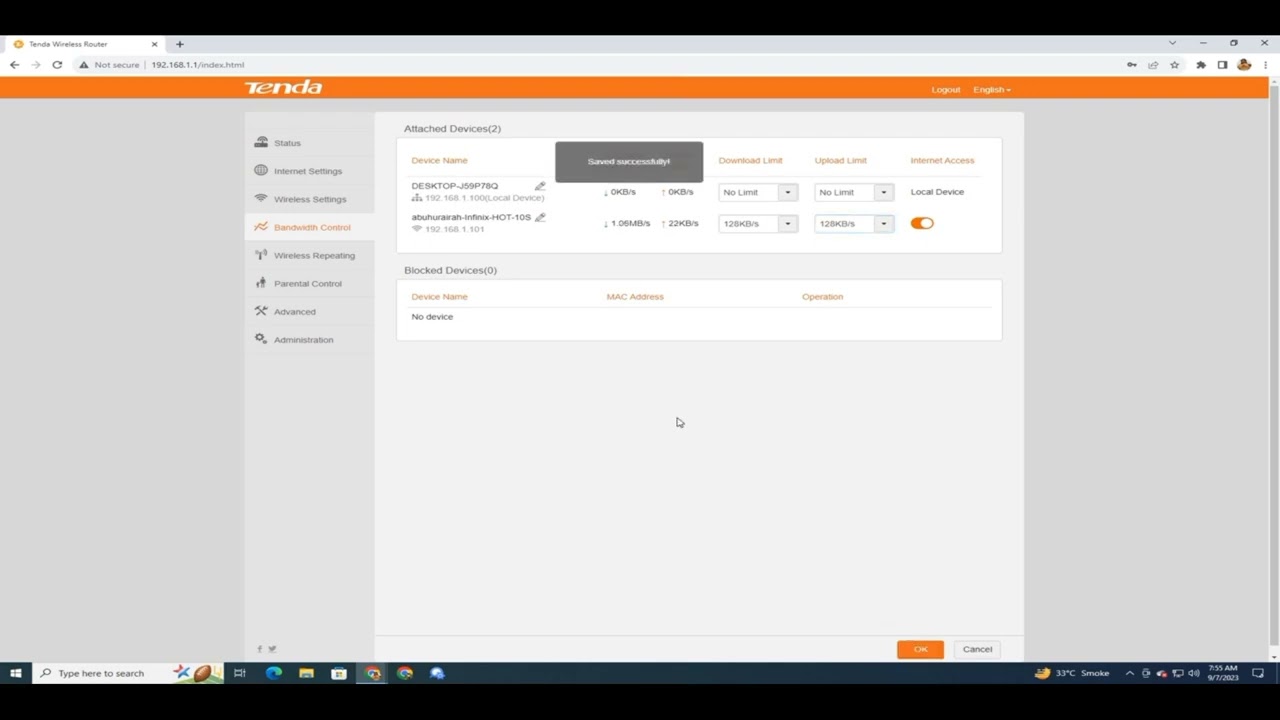Open volume control in system tray

pyautogui.click(x=1193, y=673)
